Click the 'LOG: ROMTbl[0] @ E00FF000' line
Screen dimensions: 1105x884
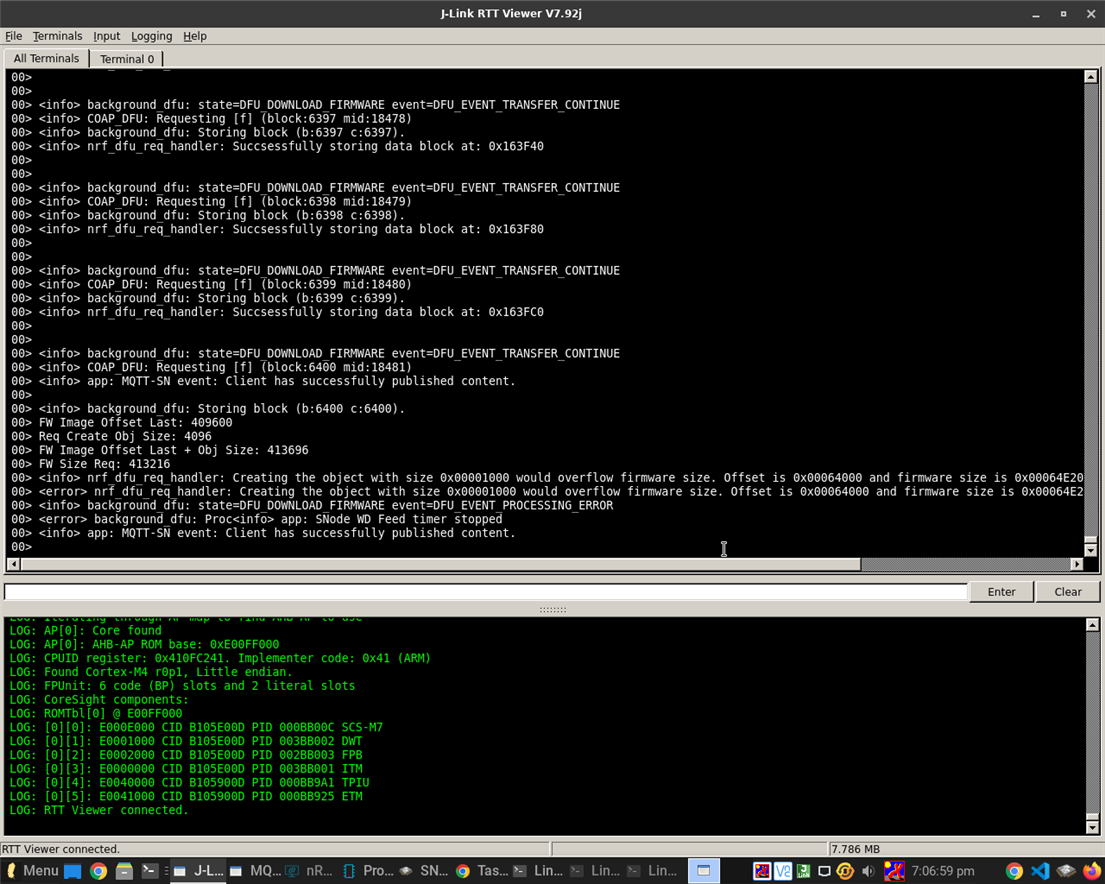click(x=96, y=713)
